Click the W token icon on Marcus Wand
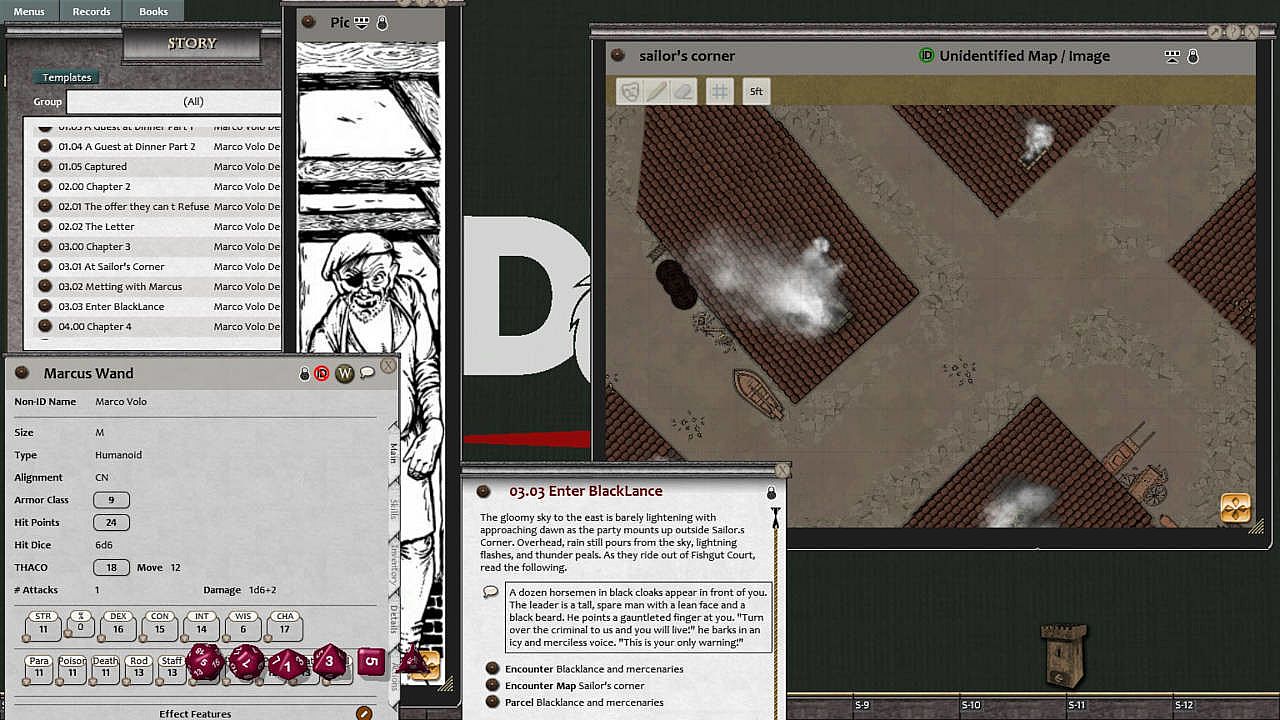The width and height of the screenshot is (1280, 720). point(344,373)
